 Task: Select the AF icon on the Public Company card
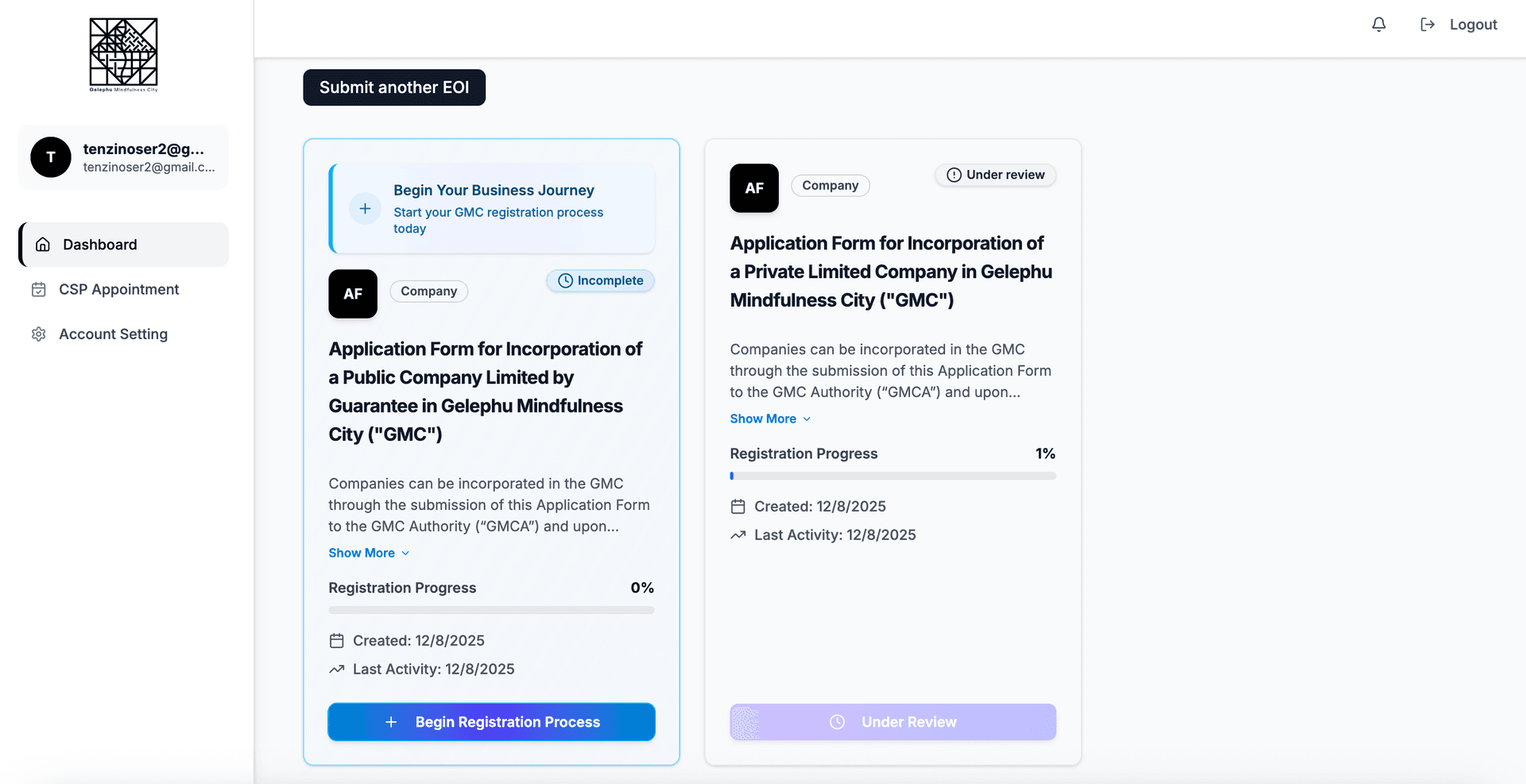[x=352, y=294]
